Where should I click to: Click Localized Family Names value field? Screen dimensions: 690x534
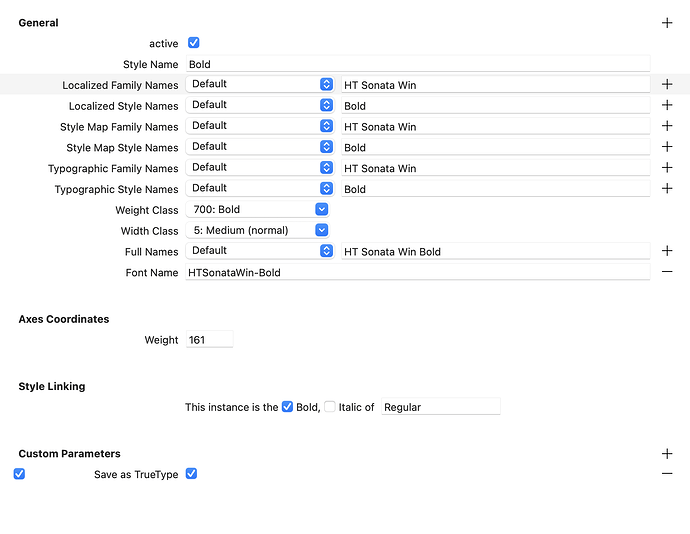pos(495,85)
